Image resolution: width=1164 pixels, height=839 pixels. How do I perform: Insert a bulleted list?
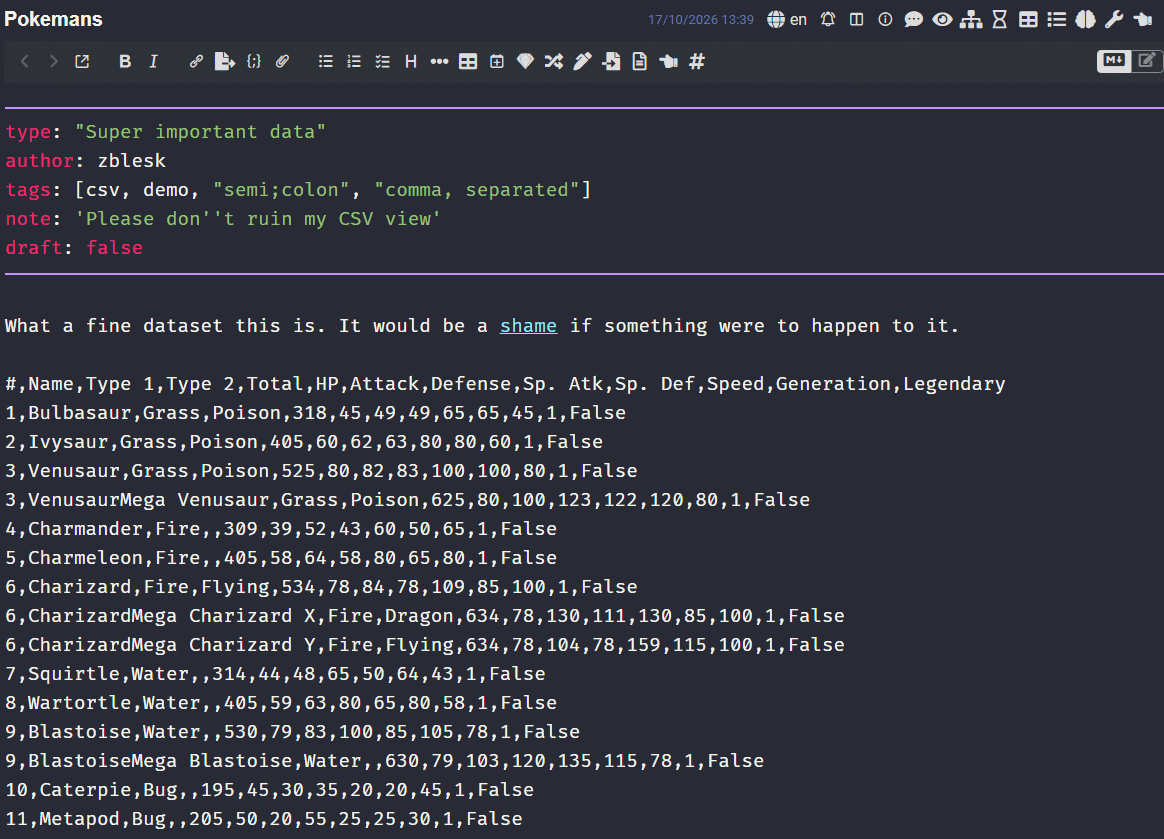tap(325, 62)
